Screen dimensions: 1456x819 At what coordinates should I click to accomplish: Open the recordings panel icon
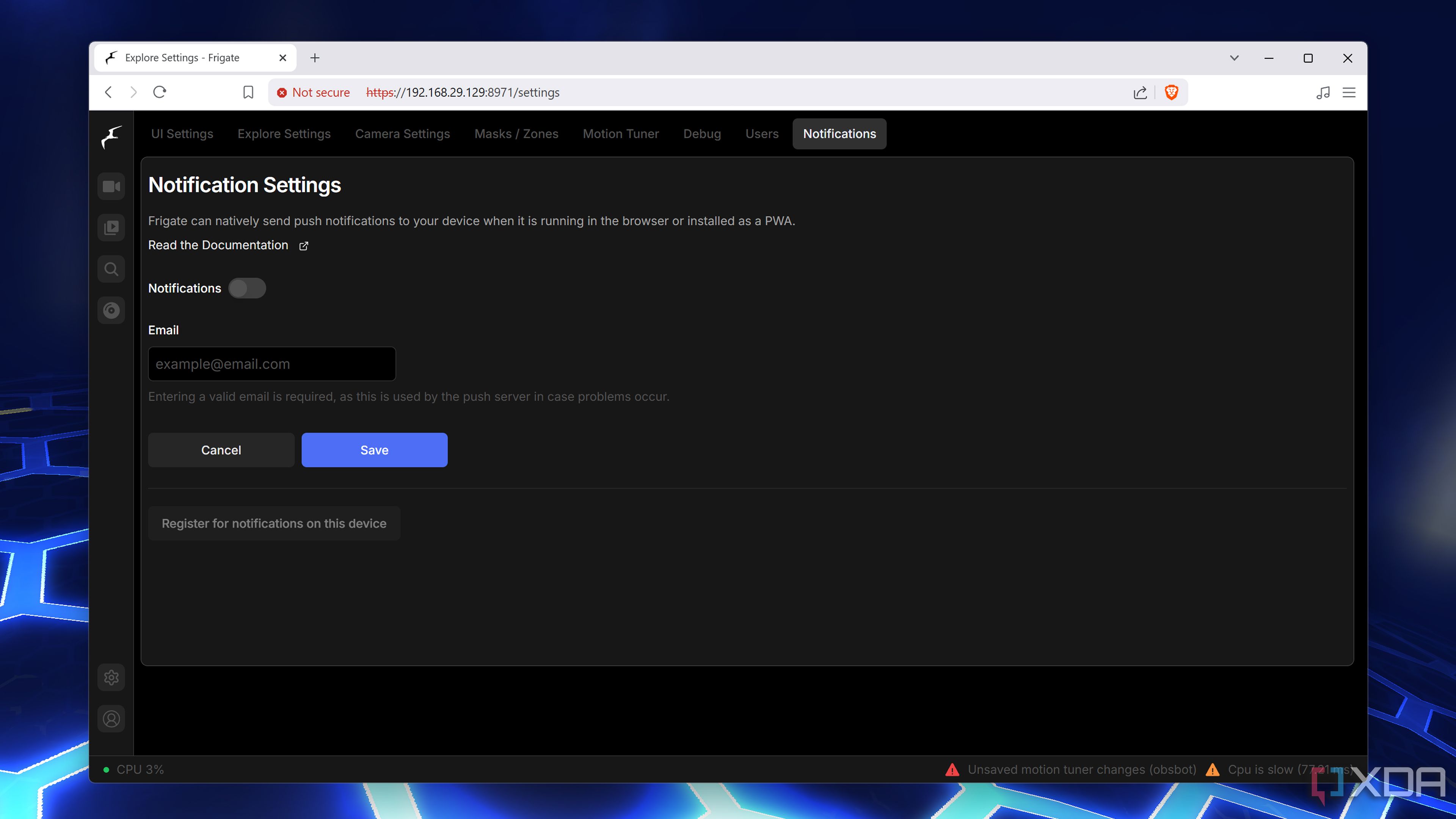tap(111, 227)
